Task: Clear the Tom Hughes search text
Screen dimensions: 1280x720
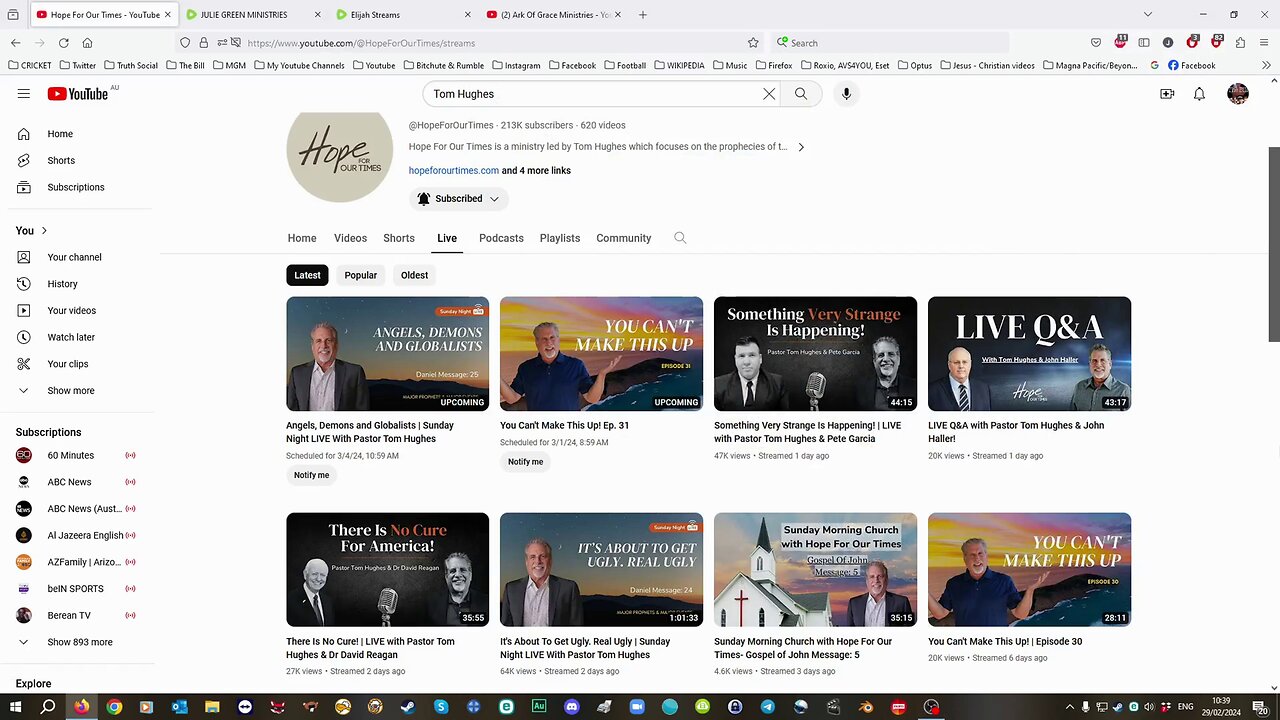Action: 769,94
